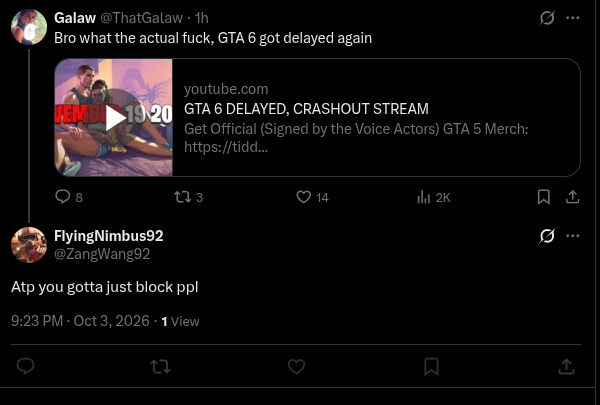Open the GTA 6 DELAYED, CRASHOUT STREAM link

click(x=306, y=109)
